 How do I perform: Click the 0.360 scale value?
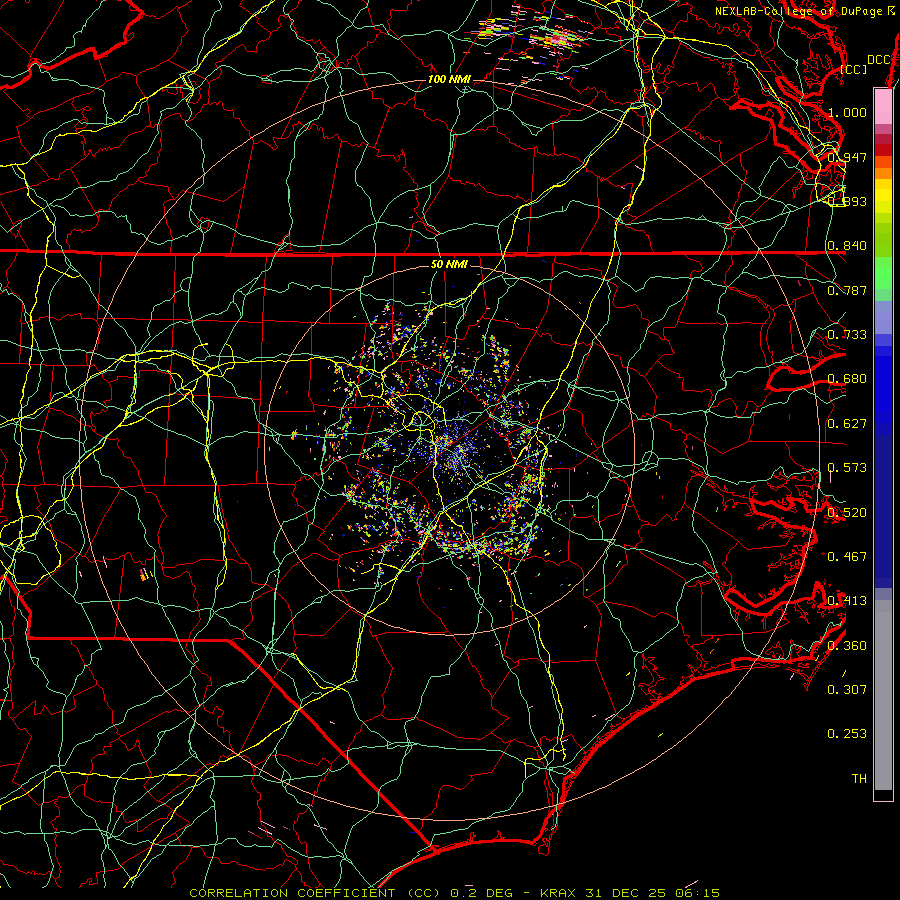848,646
